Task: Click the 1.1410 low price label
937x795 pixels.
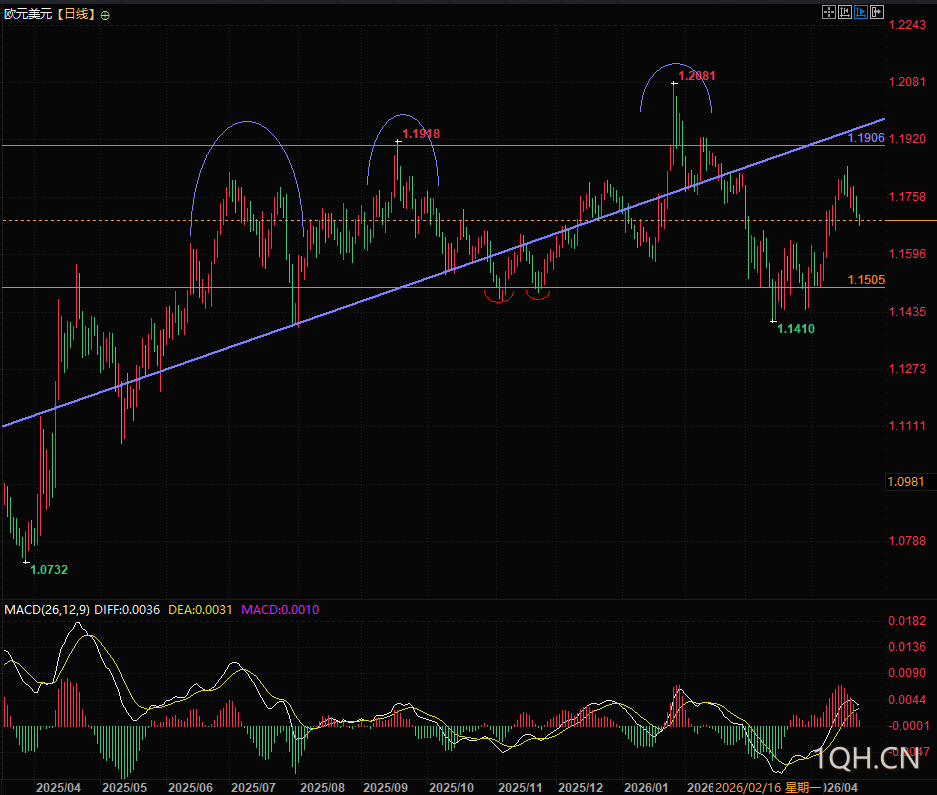Action: click(x=796, y=328)
